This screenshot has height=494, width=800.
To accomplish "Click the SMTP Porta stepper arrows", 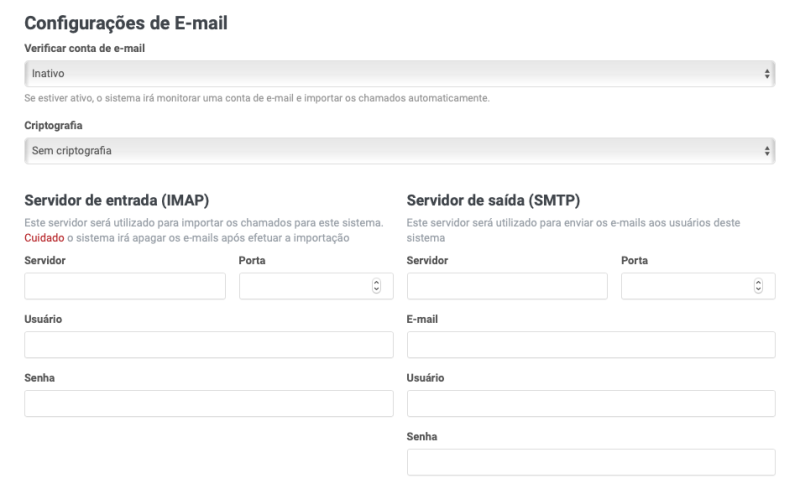I will [x=759, y=286].
